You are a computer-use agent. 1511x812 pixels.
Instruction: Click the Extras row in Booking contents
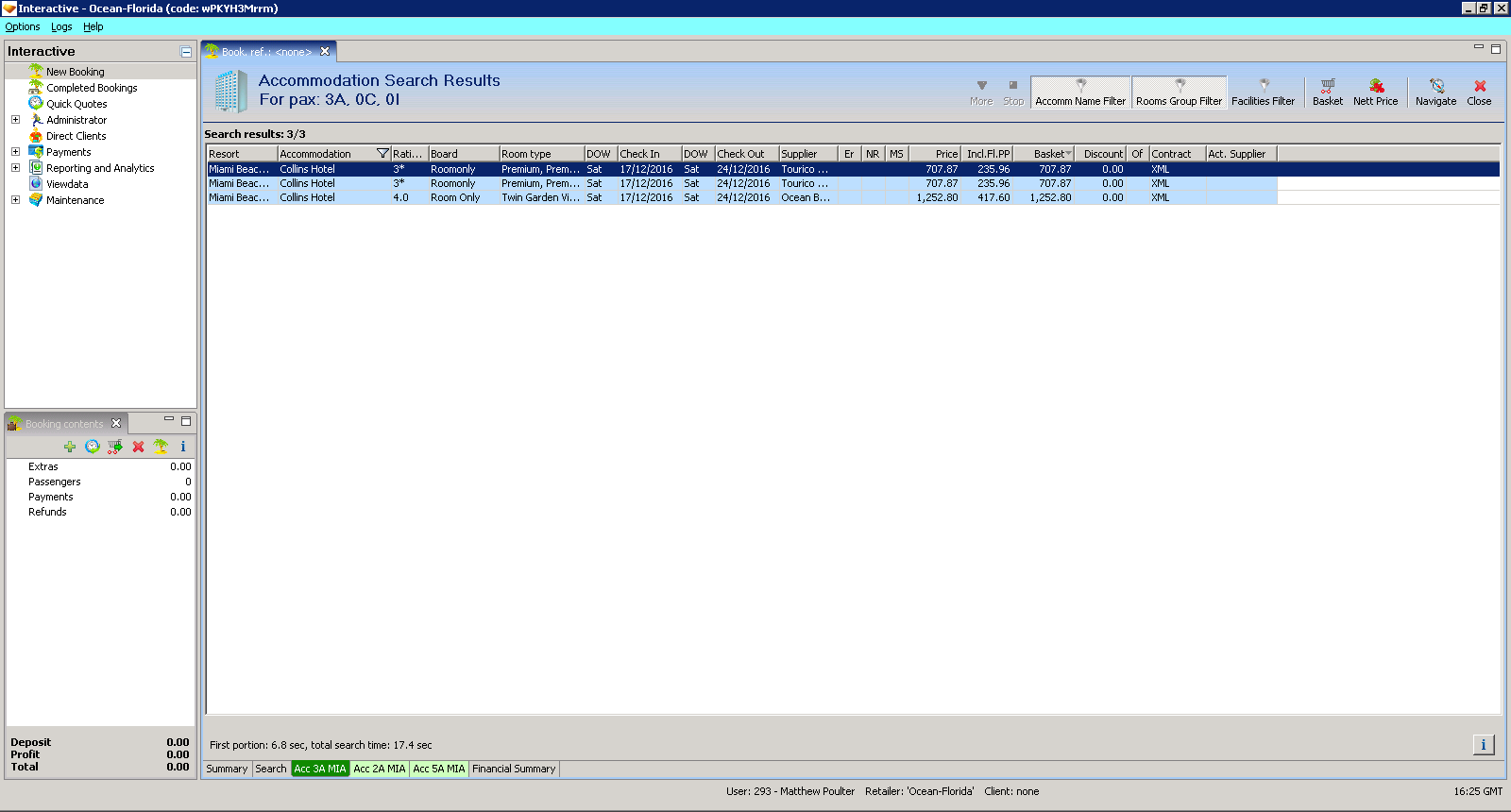[x=100, y=466]
